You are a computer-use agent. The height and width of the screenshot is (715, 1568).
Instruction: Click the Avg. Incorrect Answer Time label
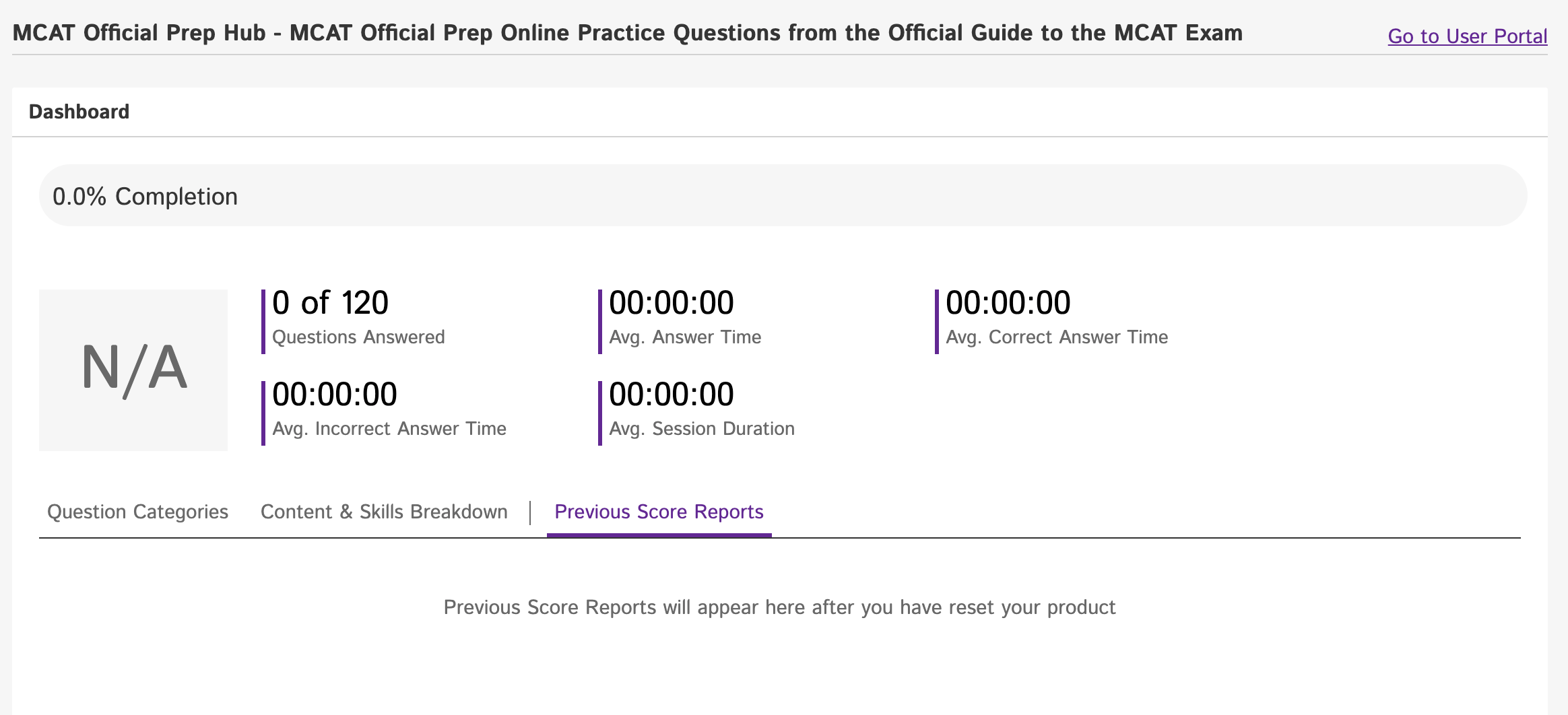tap(389, 428)
